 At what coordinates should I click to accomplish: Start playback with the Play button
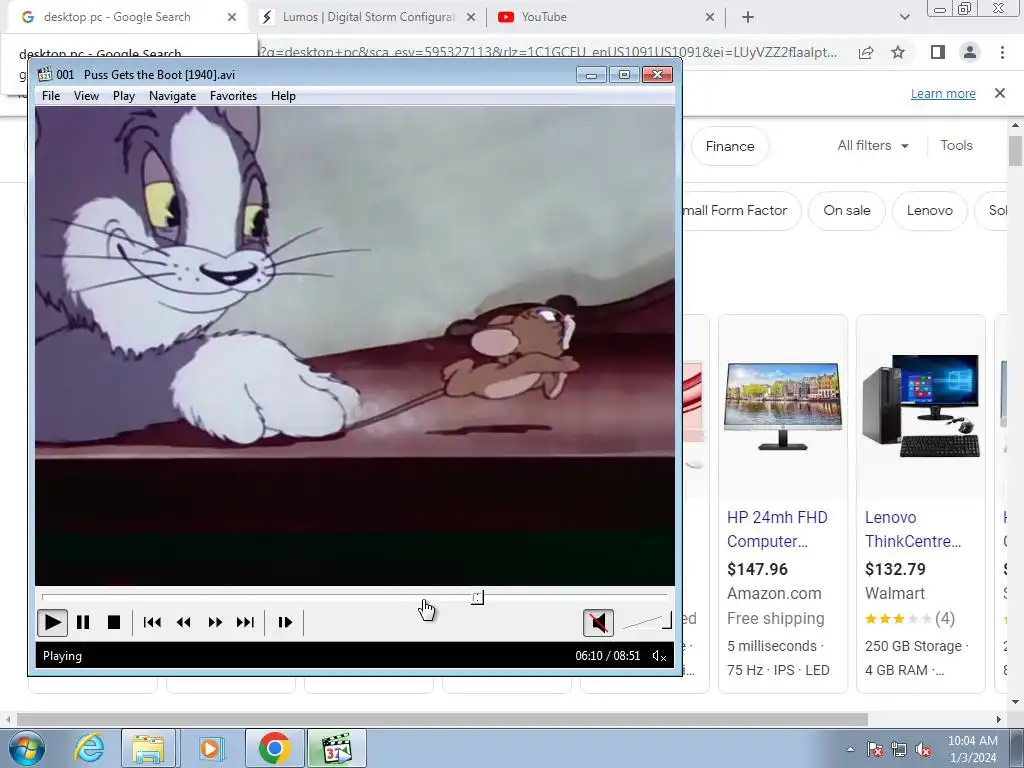pyautogui.click(x=52, y=622)
